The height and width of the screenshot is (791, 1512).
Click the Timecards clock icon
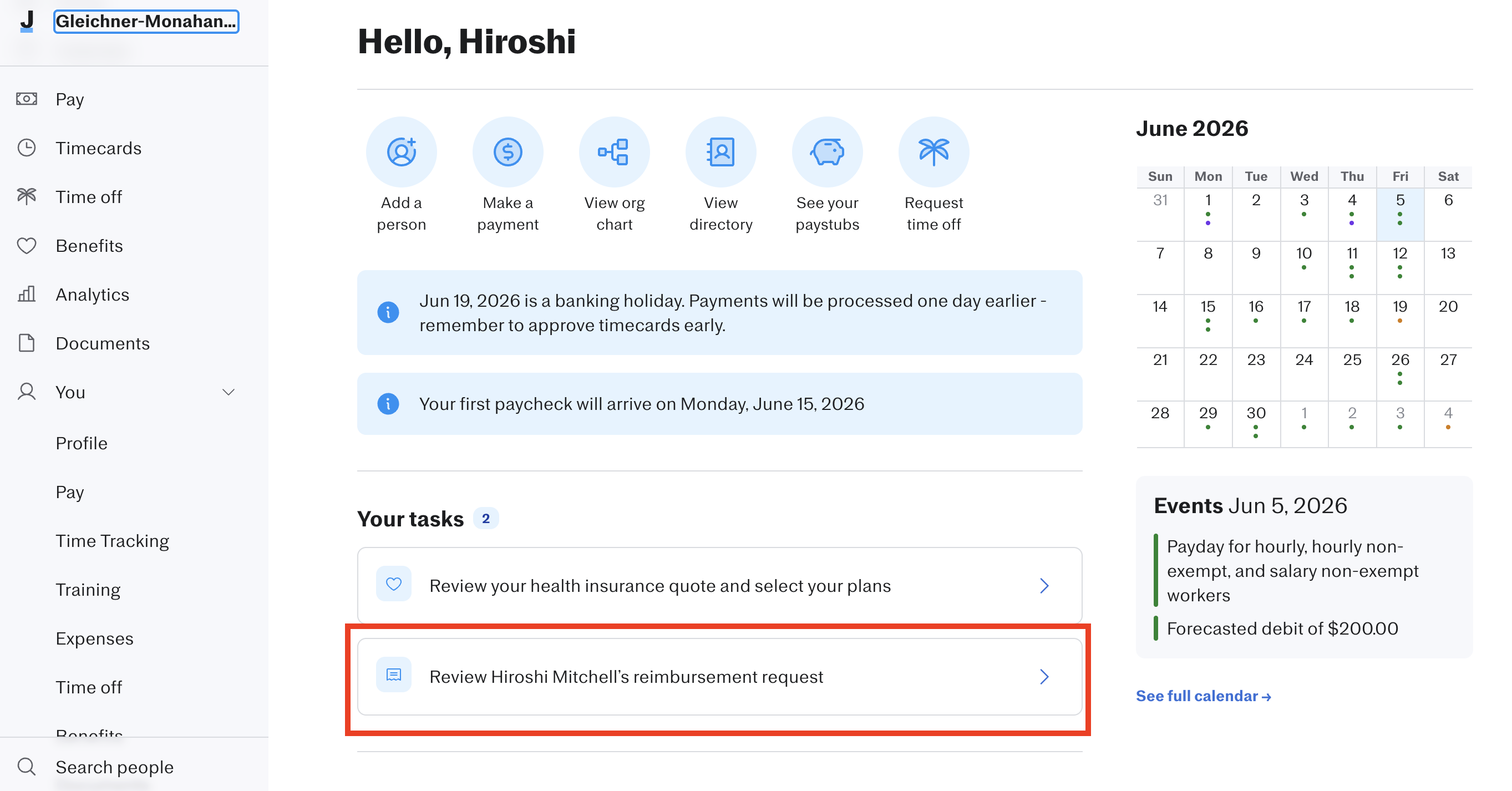[x=27, y=148]
